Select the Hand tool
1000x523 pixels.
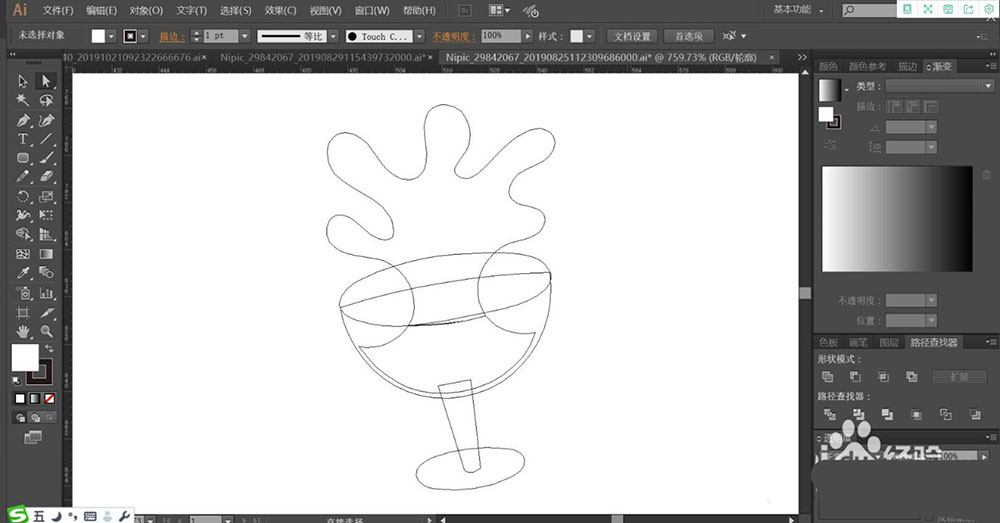(23, 332)
